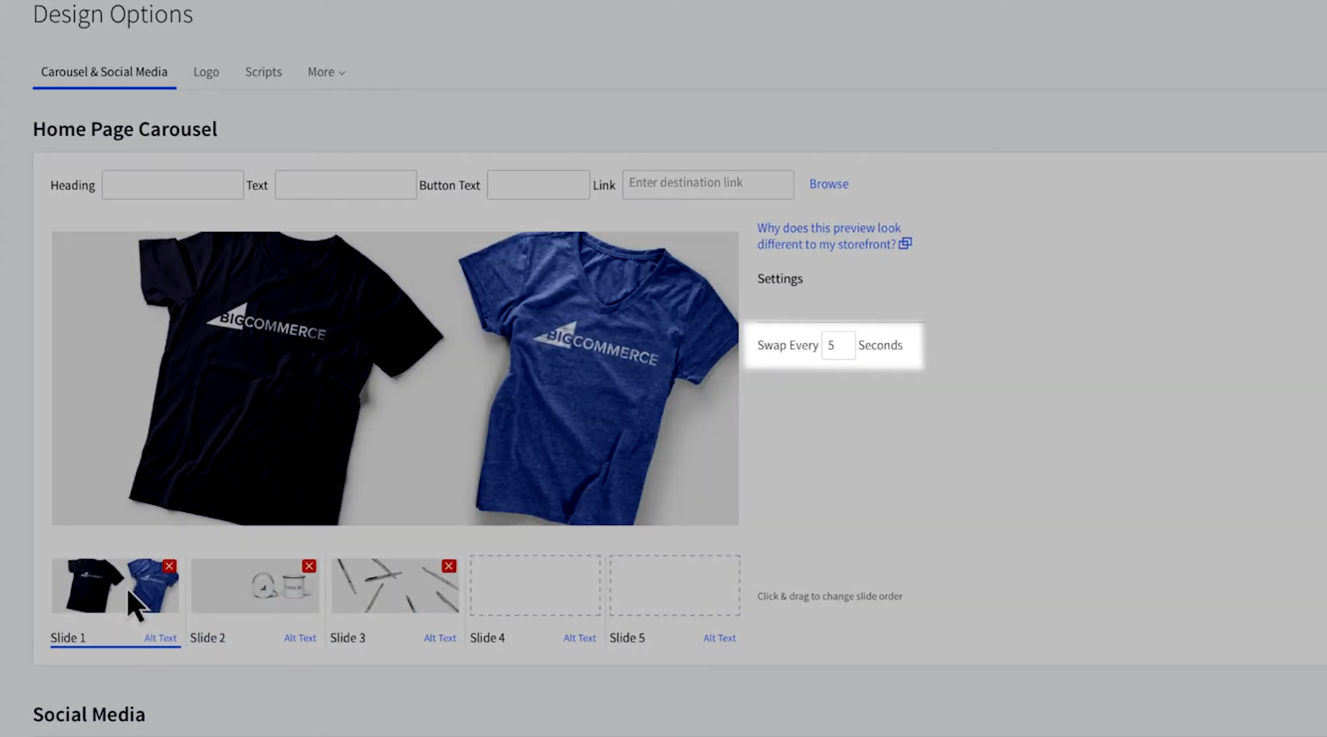Focus the Text input field
The width and height of the screenshot is (1327, 737).
(345, 185)
